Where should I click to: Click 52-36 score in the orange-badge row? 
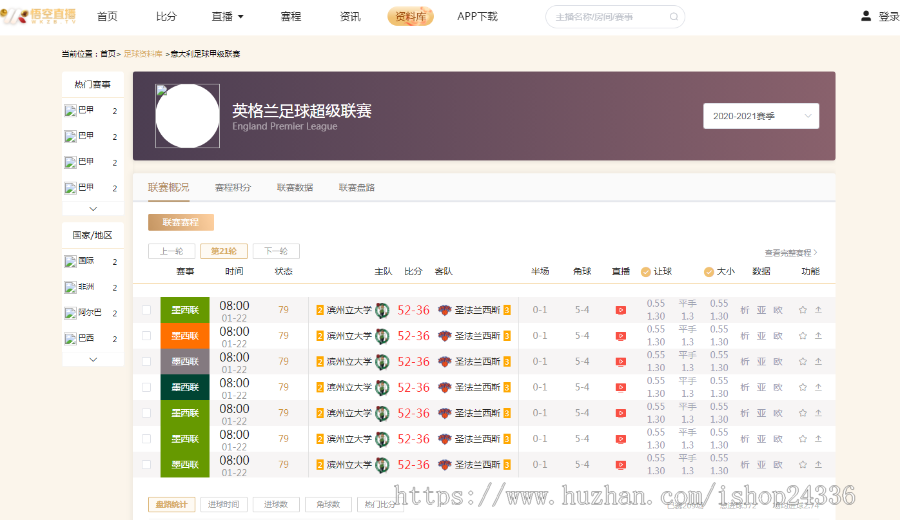[x=413, y=336]
